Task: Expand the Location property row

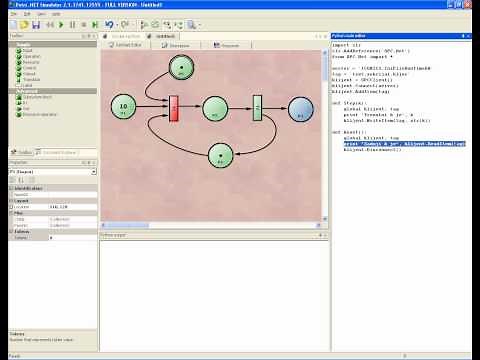Action: [11, 207]
